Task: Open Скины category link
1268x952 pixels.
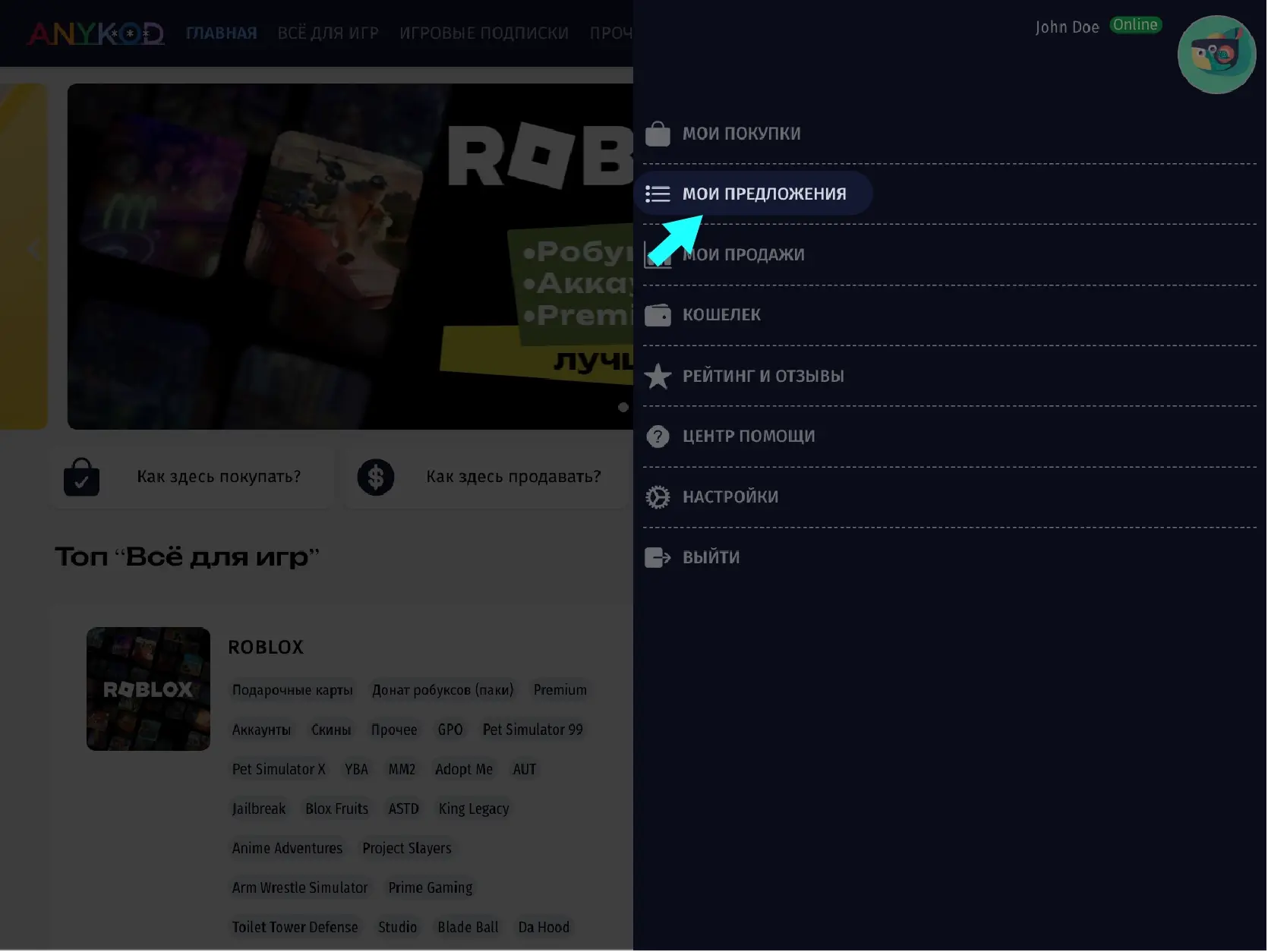Action: click(331, 730)
